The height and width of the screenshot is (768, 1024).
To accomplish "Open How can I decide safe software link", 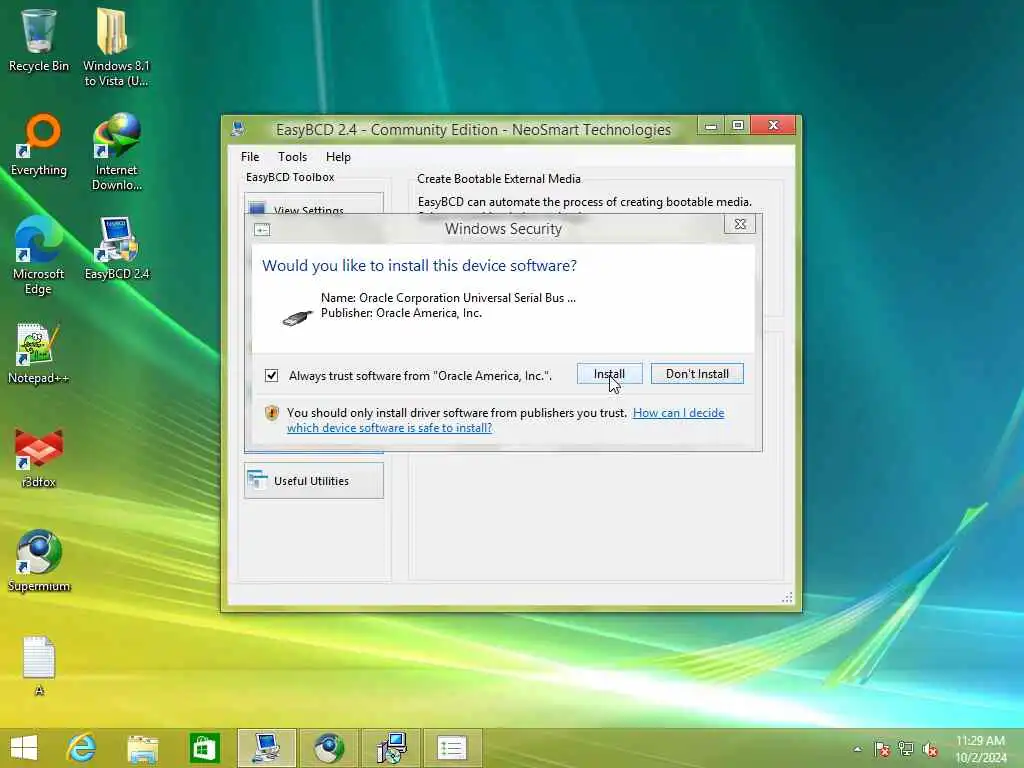I will click(505, 420).
